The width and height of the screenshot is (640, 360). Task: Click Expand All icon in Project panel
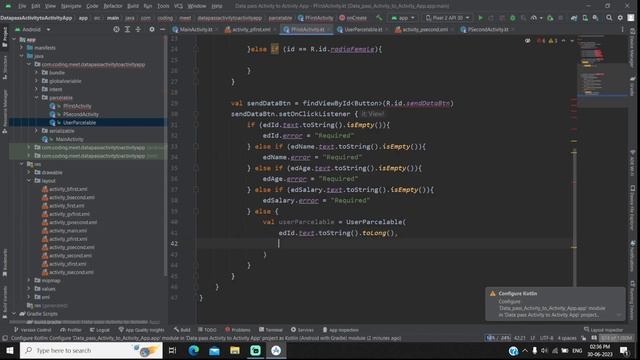pos(127,29)
